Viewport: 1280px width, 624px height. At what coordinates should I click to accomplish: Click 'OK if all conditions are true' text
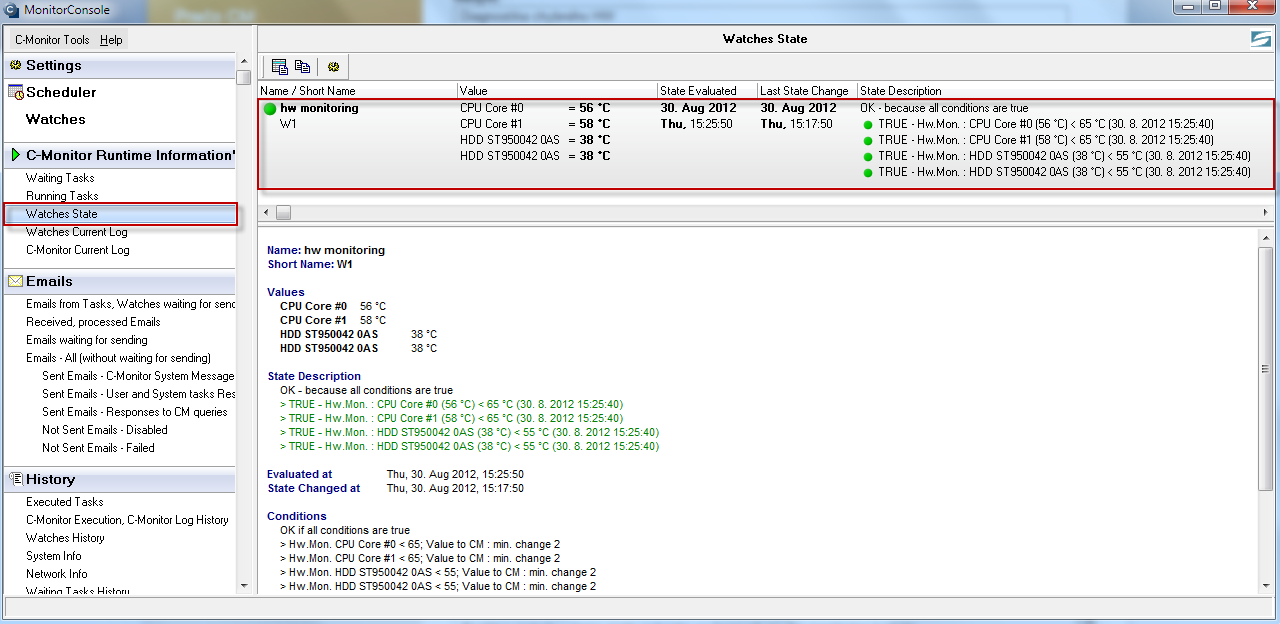click(x=345, y=530)
